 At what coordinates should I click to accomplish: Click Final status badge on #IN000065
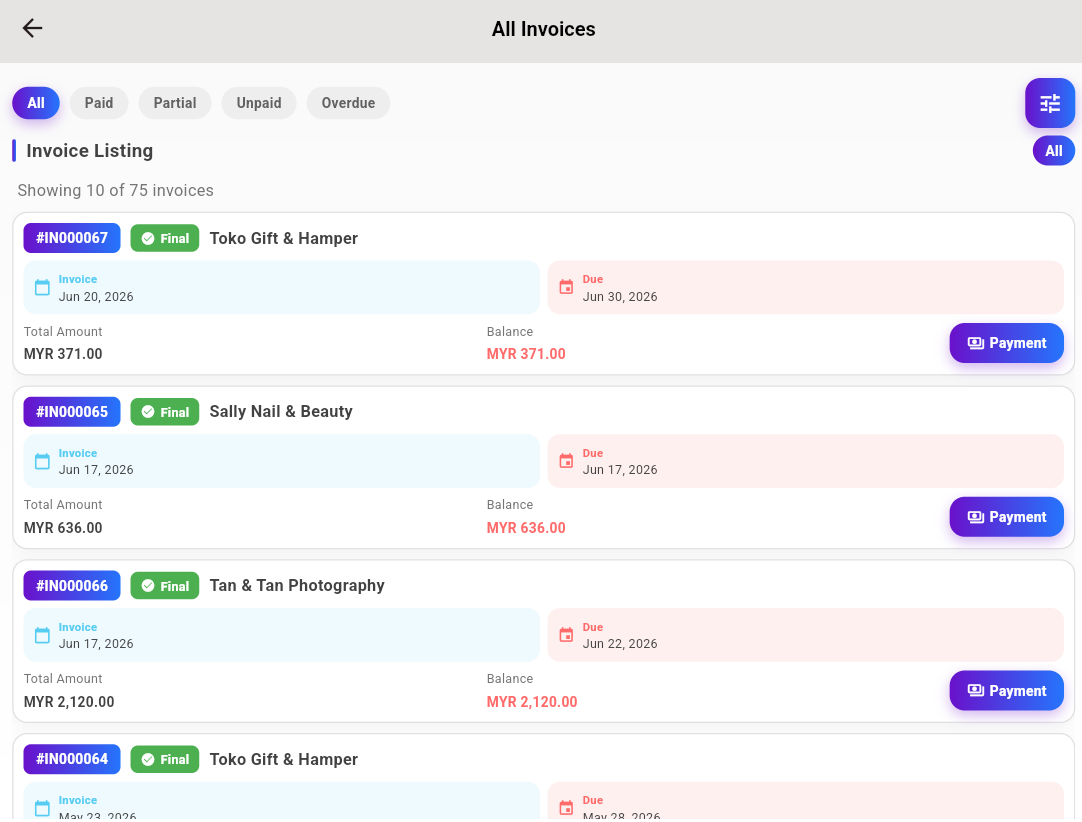[x=165, y=412]
